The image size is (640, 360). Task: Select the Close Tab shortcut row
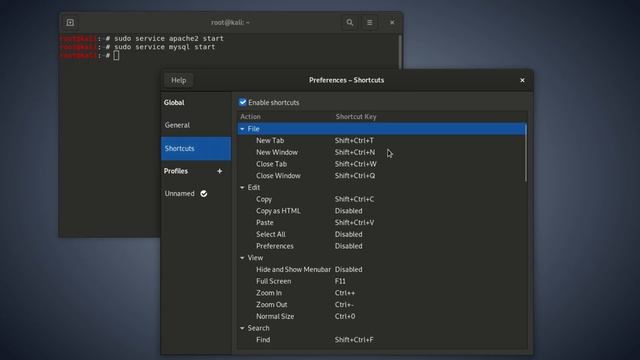coord(382,164)
